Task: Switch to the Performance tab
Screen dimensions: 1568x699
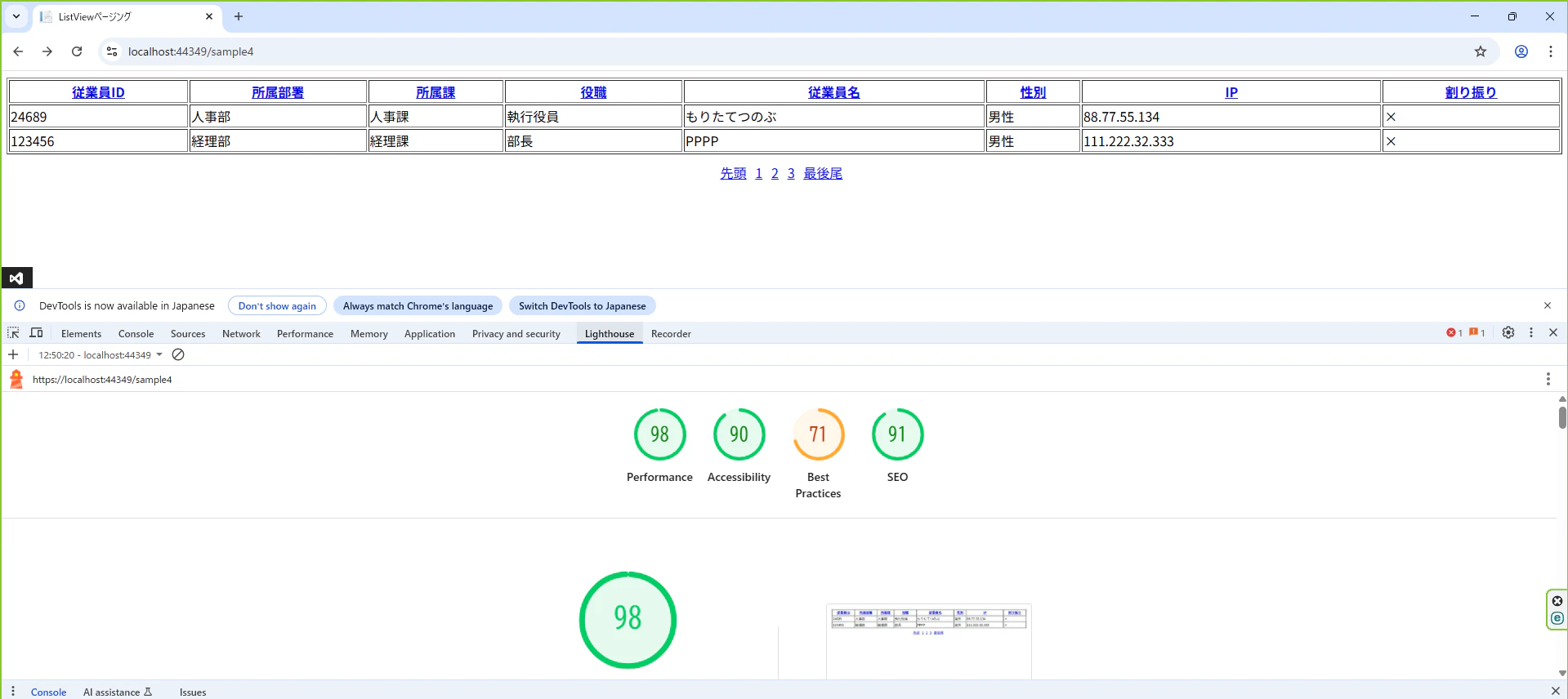Action: (305, 333)
